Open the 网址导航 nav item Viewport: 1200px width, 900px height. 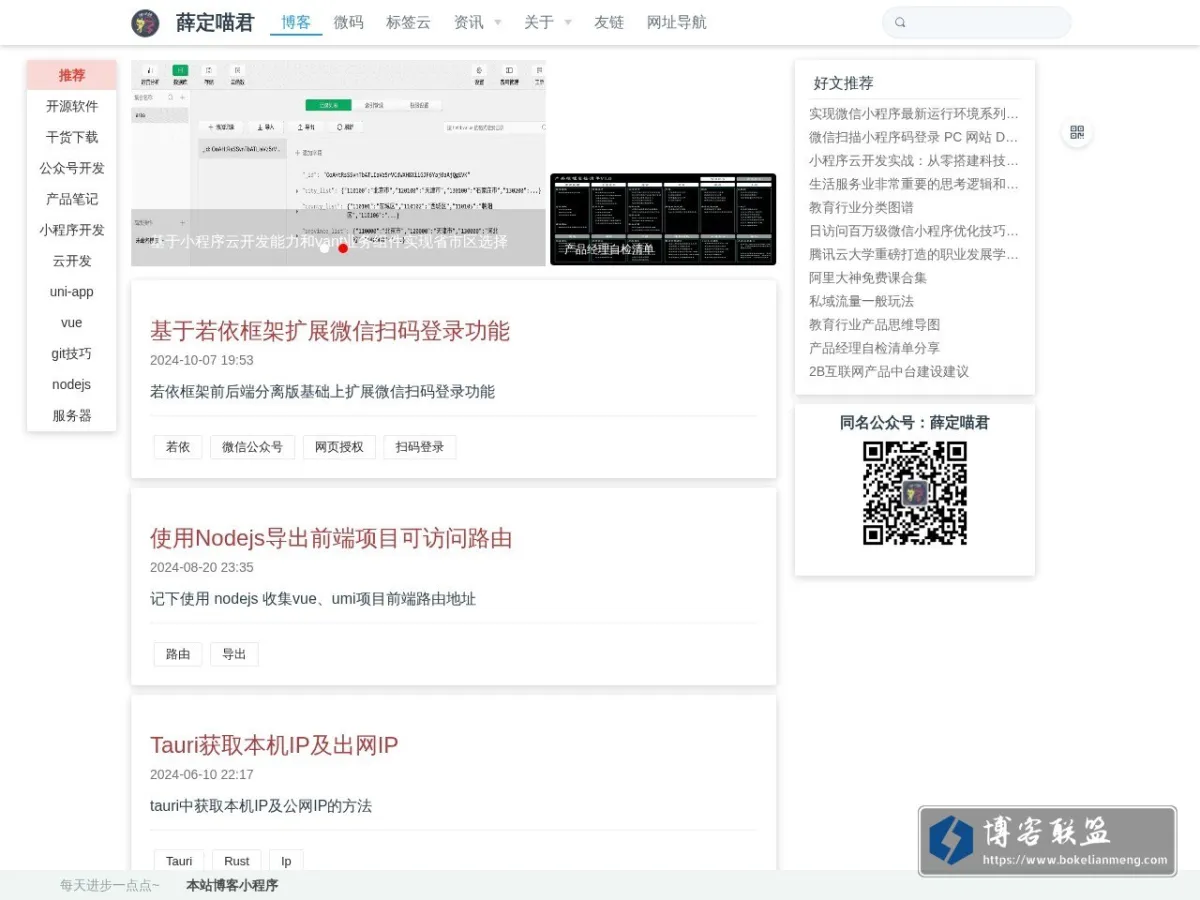677,22
